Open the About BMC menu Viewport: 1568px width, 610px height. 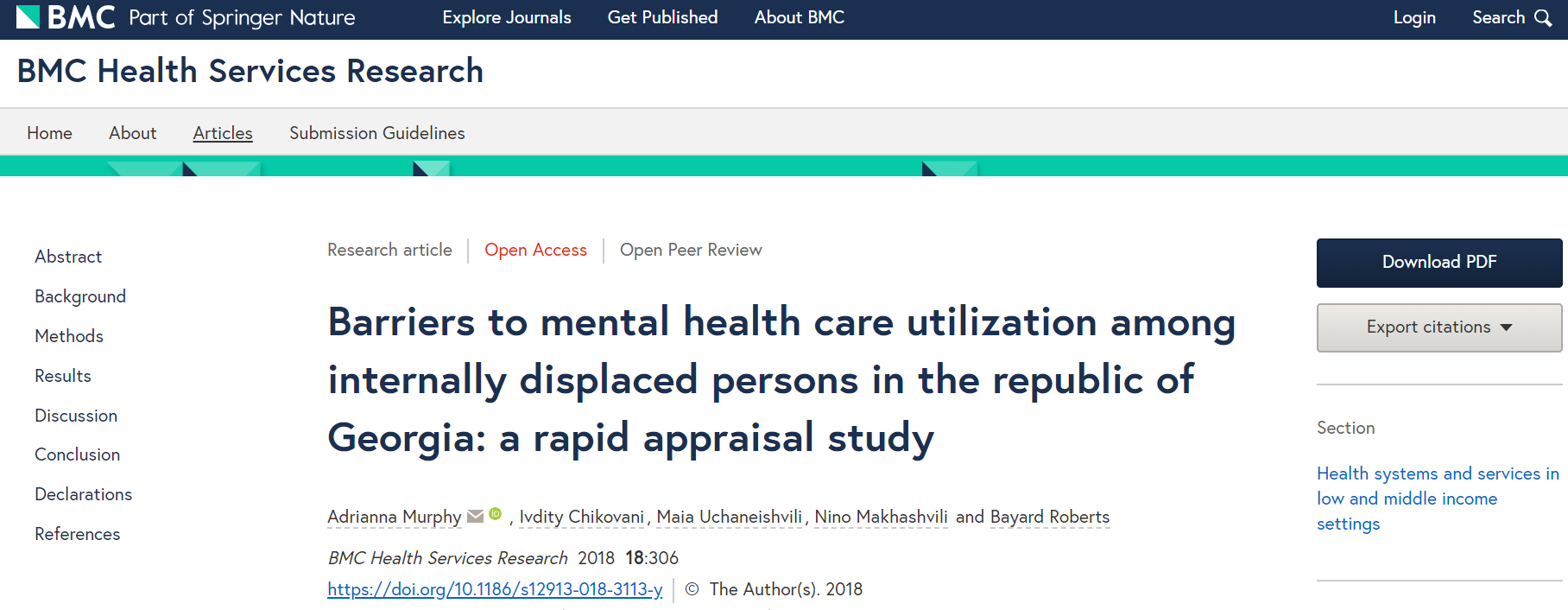[799, 18]
